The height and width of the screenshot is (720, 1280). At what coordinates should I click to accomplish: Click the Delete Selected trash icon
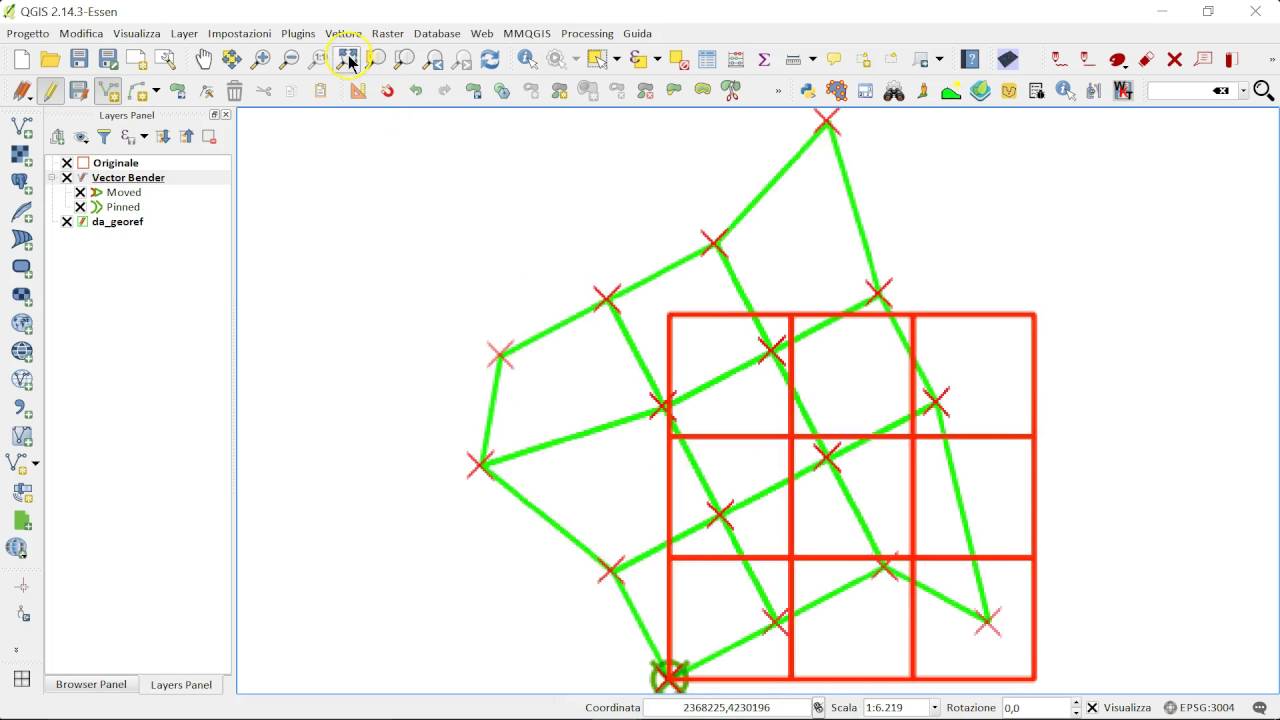point(234,92)
